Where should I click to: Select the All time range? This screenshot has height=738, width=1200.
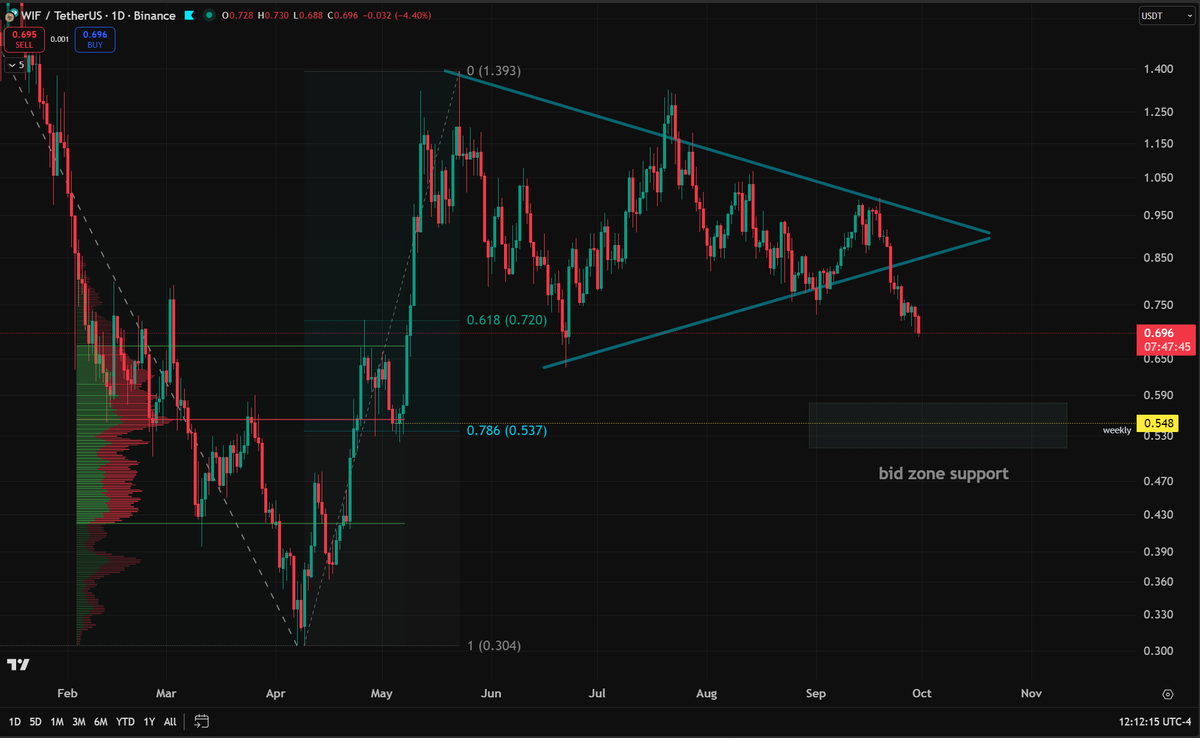(170, 720)
